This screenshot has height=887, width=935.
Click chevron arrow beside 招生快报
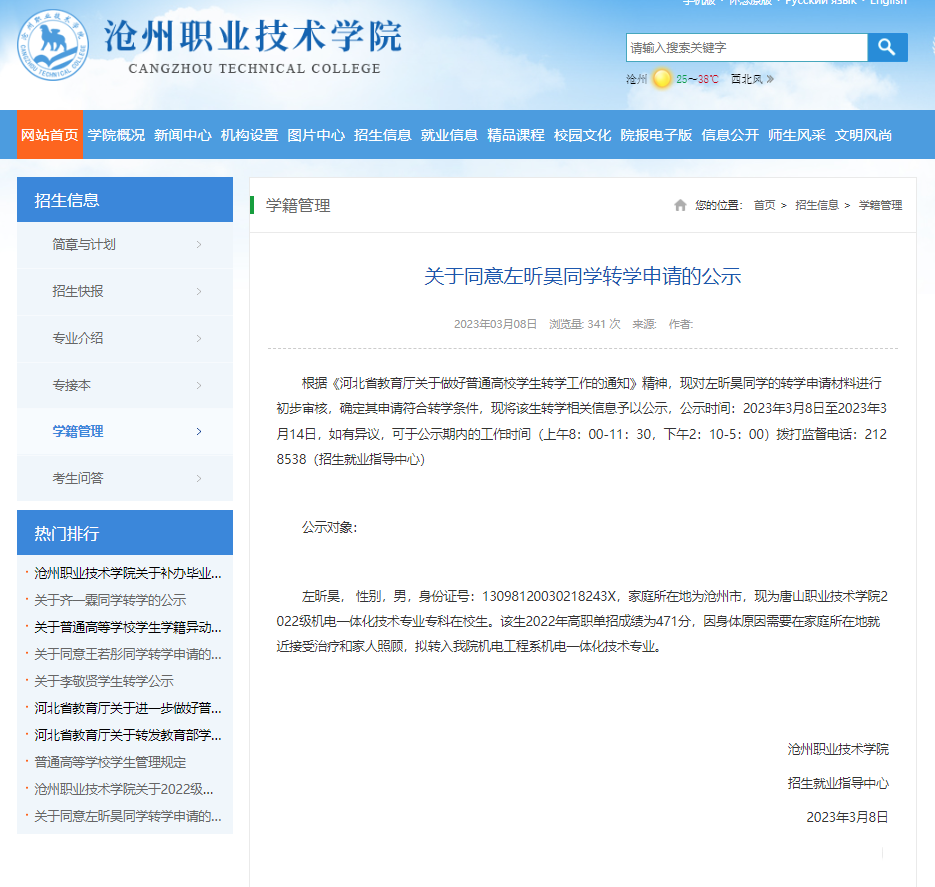pos(199,292)
